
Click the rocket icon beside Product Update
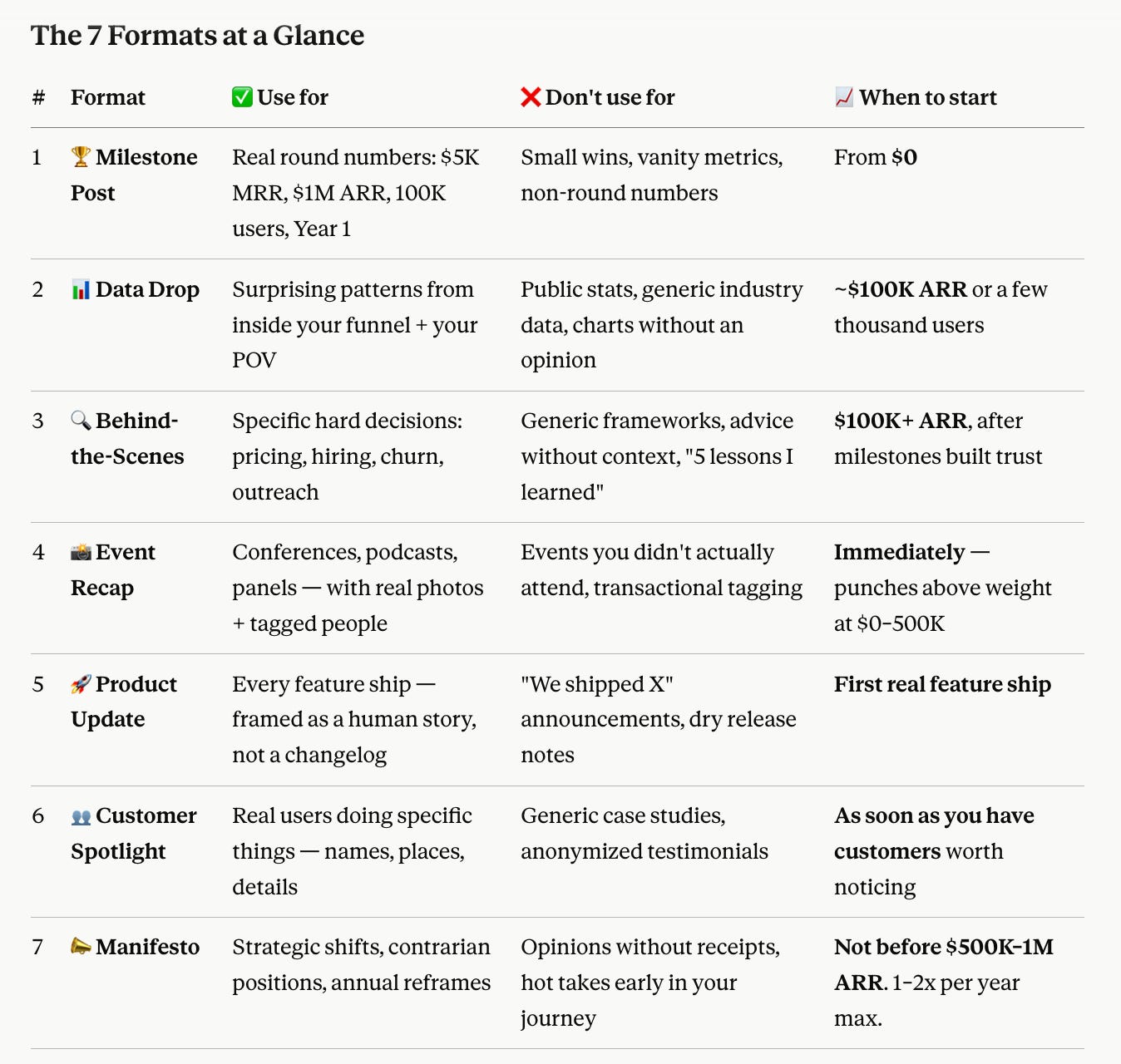point(81,684)
